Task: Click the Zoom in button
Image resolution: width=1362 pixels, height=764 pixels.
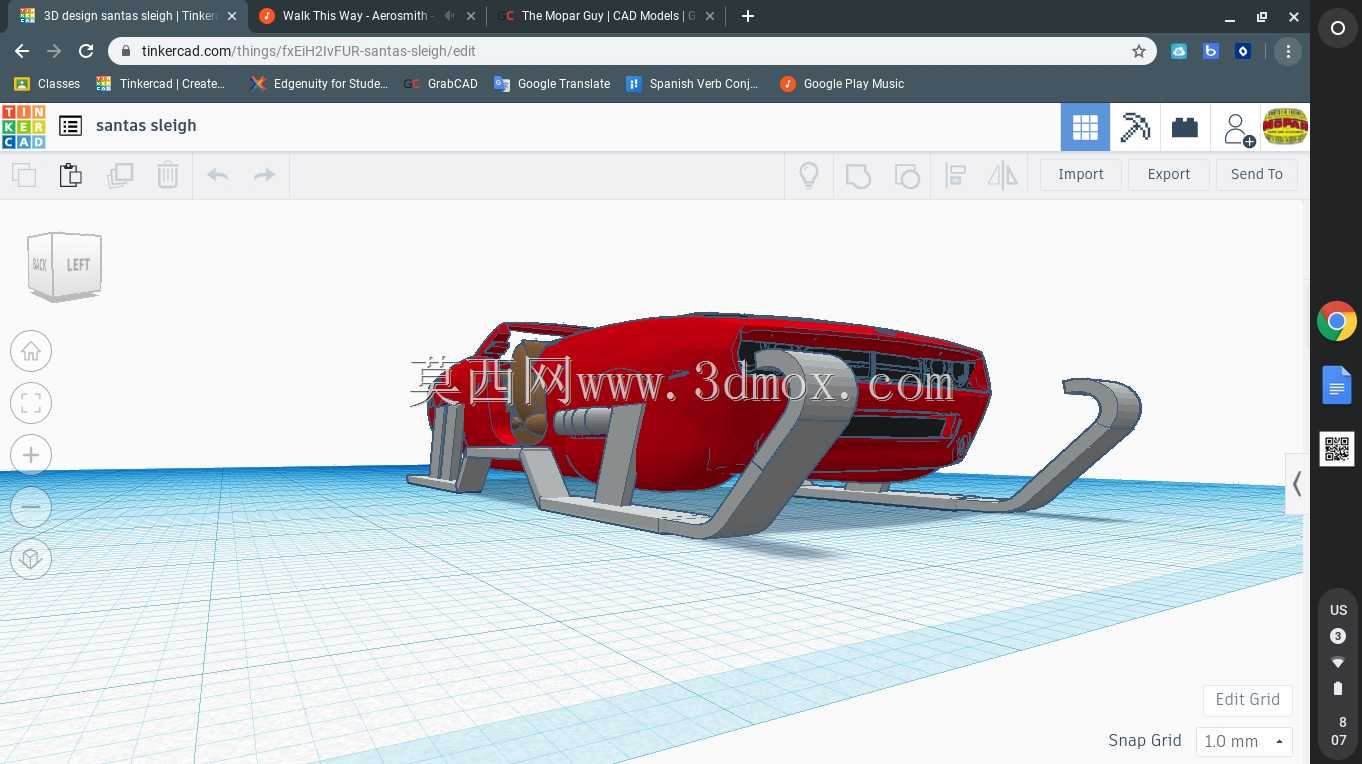Action: pyautogui.click(x=31, y=455)
